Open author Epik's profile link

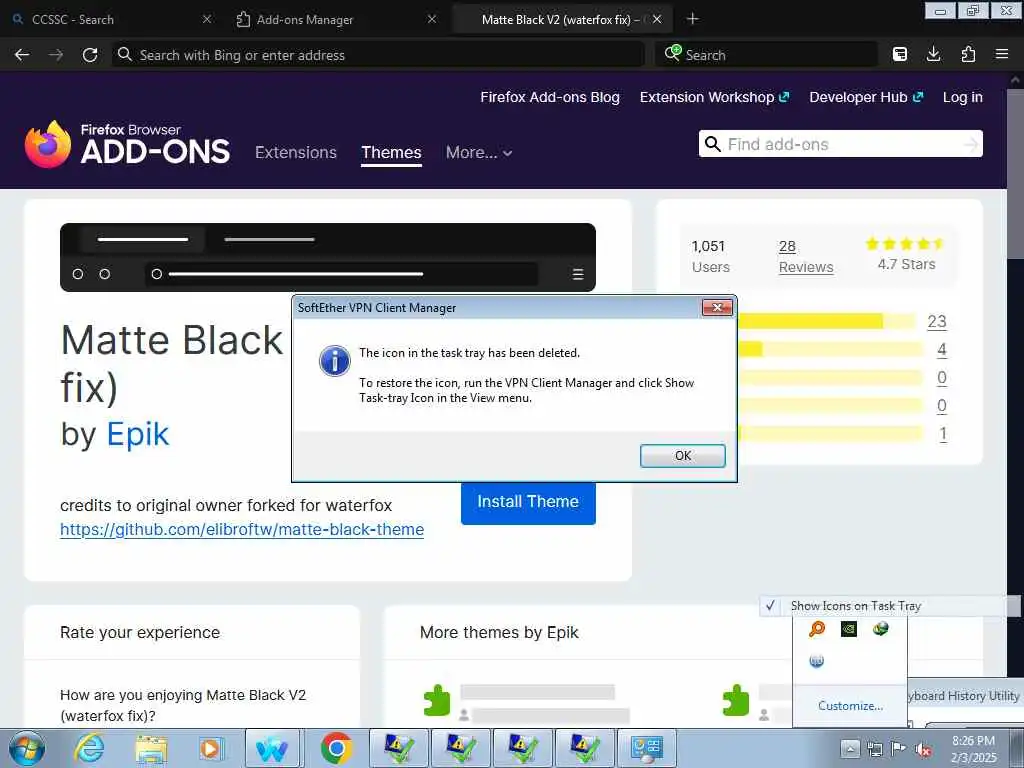(137, 434)
